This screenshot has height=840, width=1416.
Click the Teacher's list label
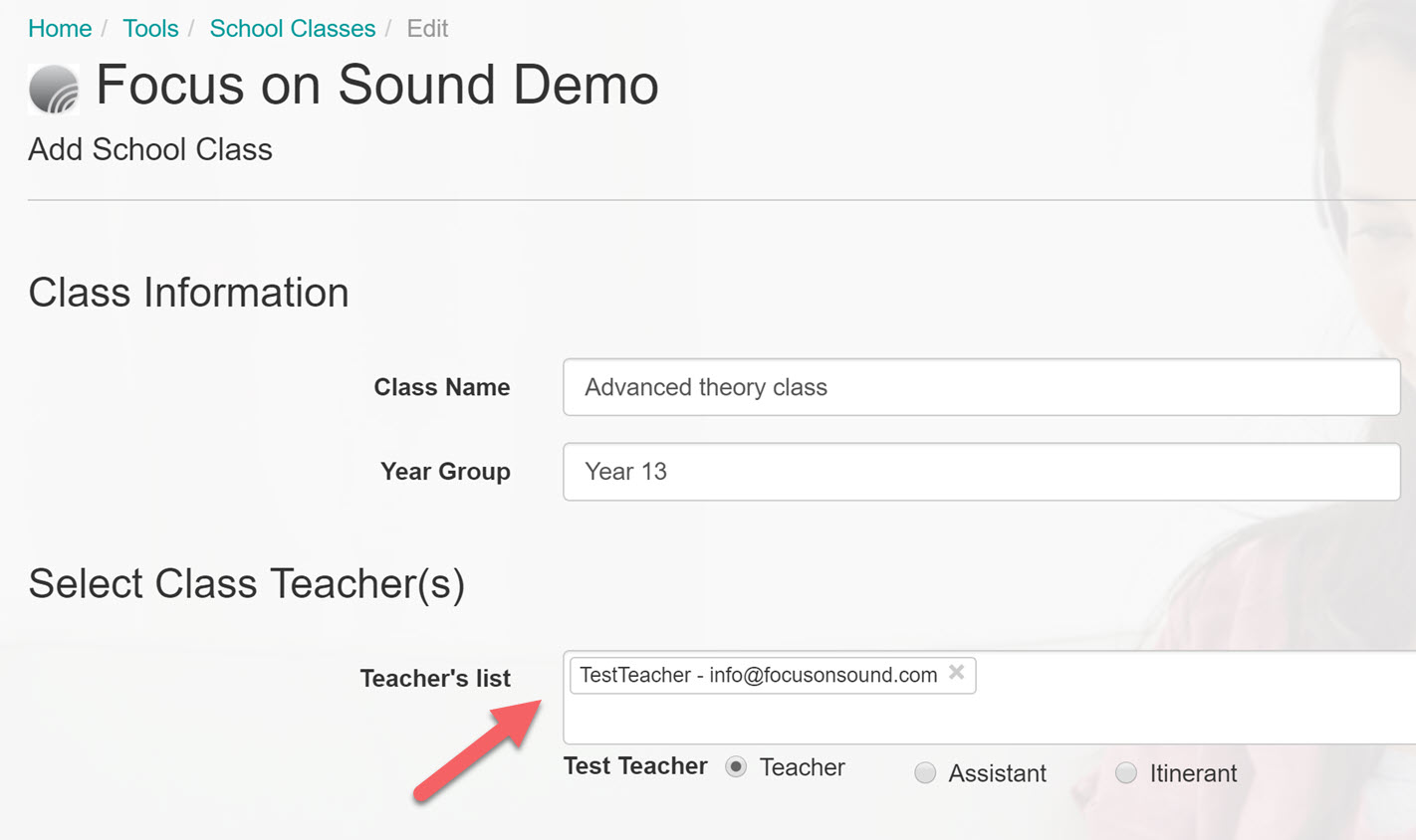click(x=435, y=679)
